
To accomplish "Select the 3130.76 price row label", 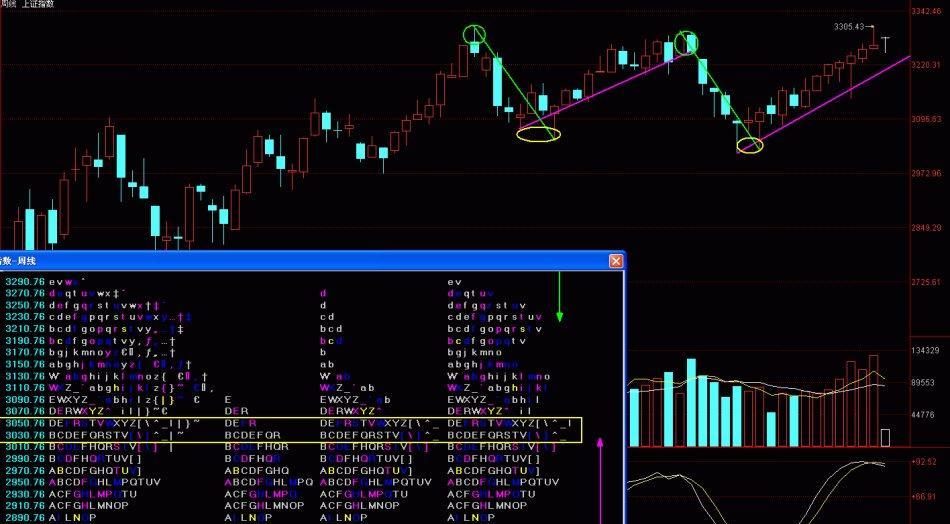I will coord(25,376).
